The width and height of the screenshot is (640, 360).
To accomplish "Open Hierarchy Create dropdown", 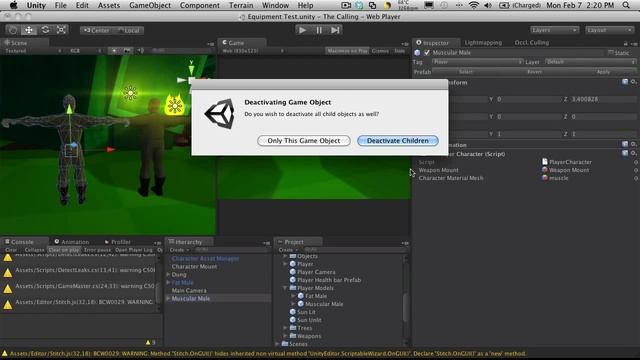I will (179, 250).
